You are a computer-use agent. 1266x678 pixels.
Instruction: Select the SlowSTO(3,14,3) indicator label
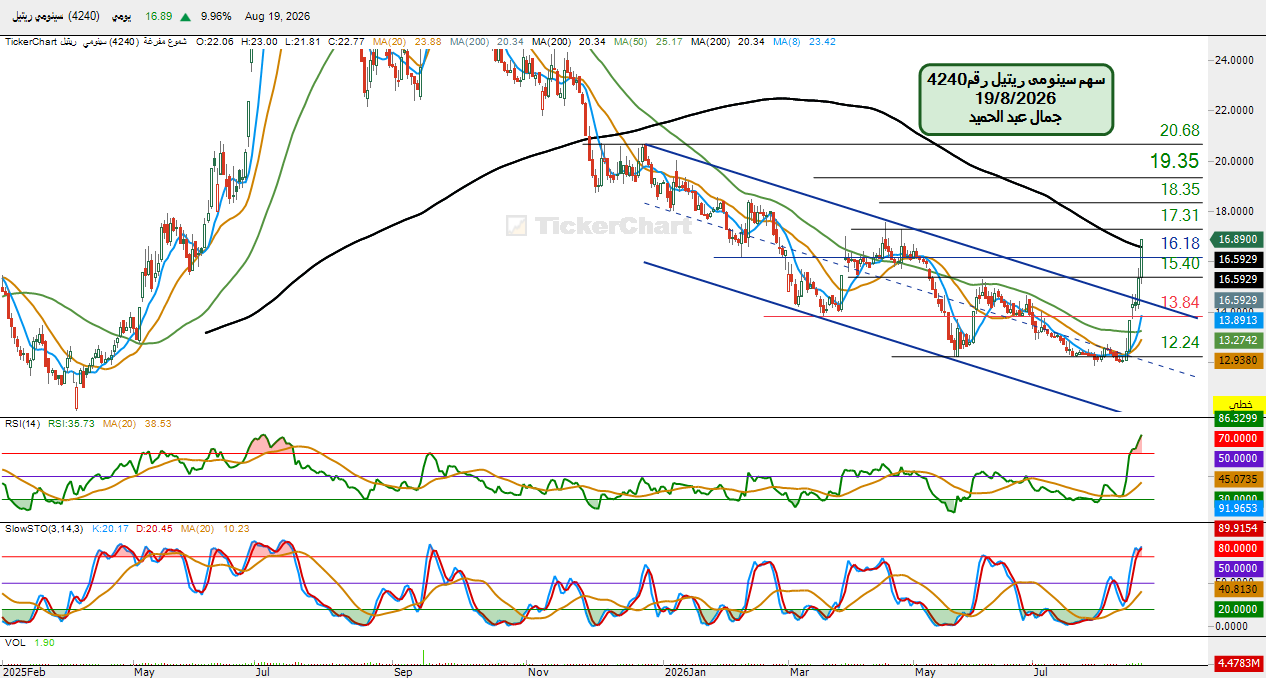point(45,528)
